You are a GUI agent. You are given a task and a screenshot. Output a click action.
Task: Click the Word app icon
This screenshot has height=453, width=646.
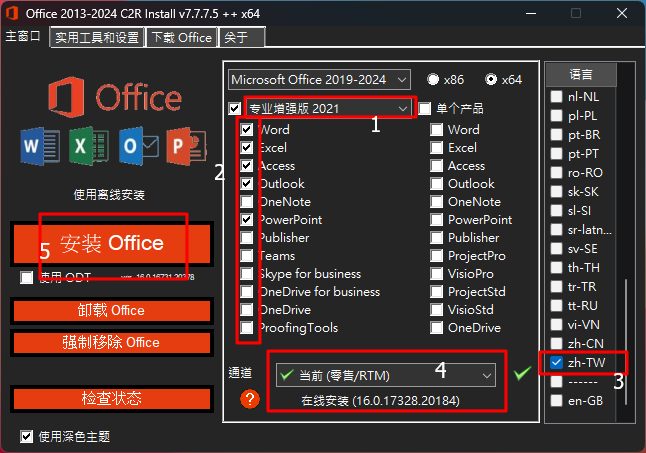tap(40, 146)
